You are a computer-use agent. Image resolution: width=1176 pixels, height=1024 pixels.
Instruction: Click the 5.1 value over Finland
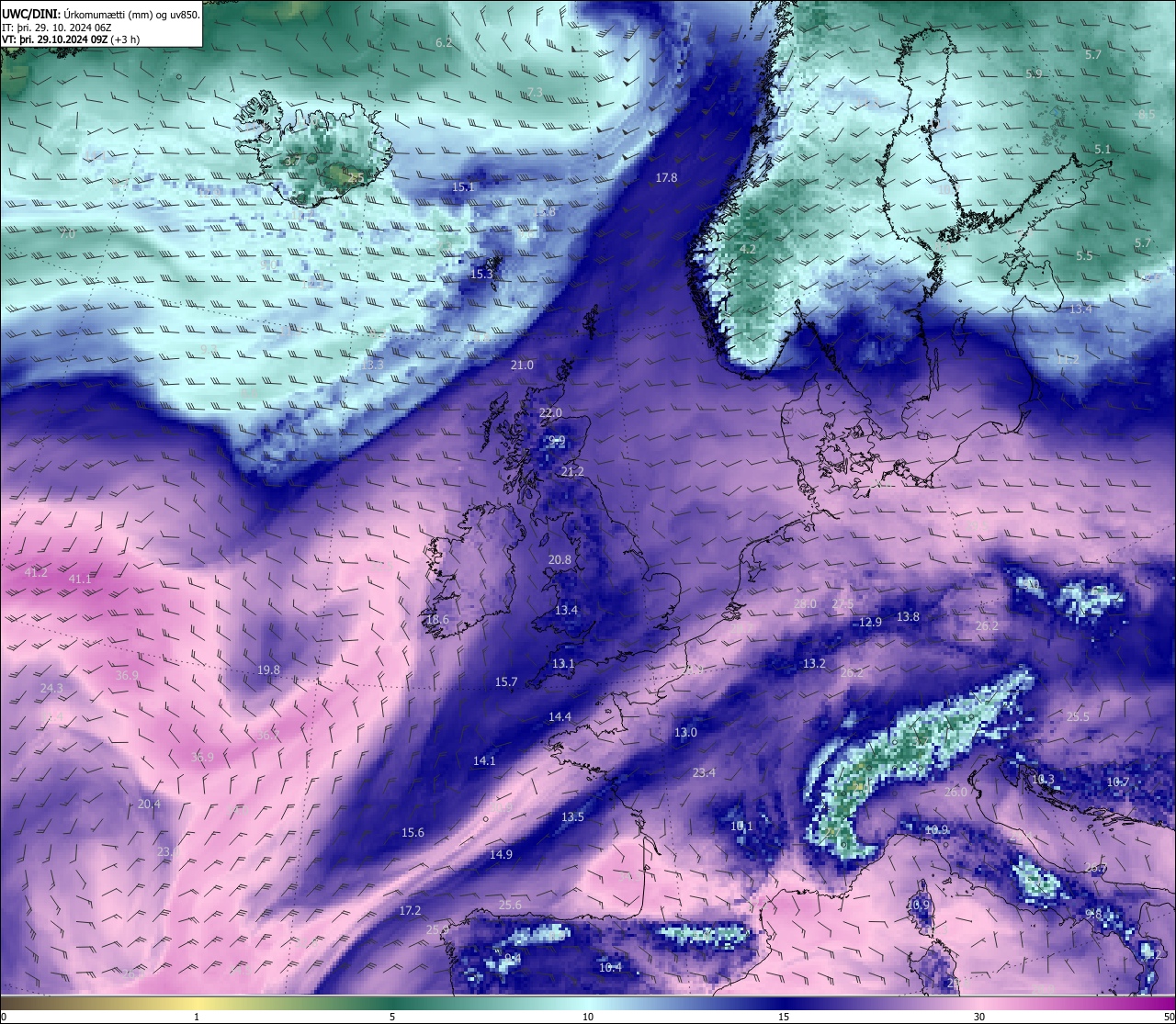1102,149
